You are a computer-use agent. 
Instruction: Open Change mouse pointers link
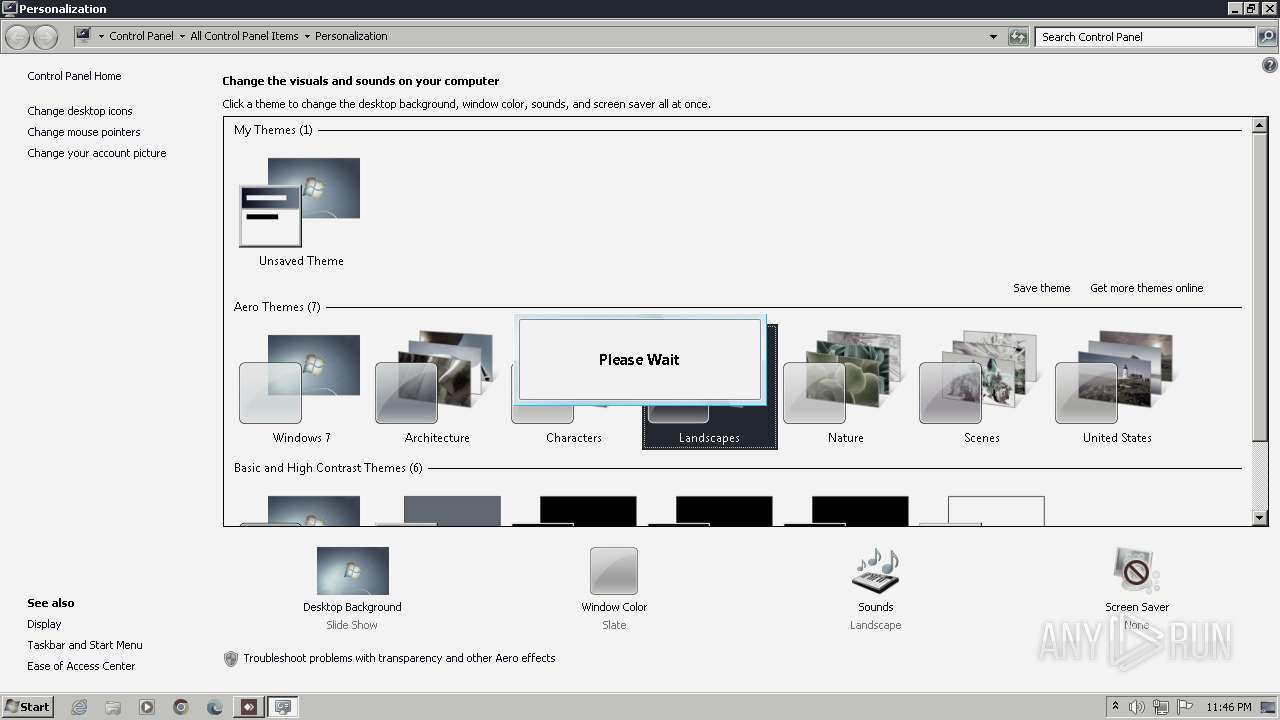[84, 132]
